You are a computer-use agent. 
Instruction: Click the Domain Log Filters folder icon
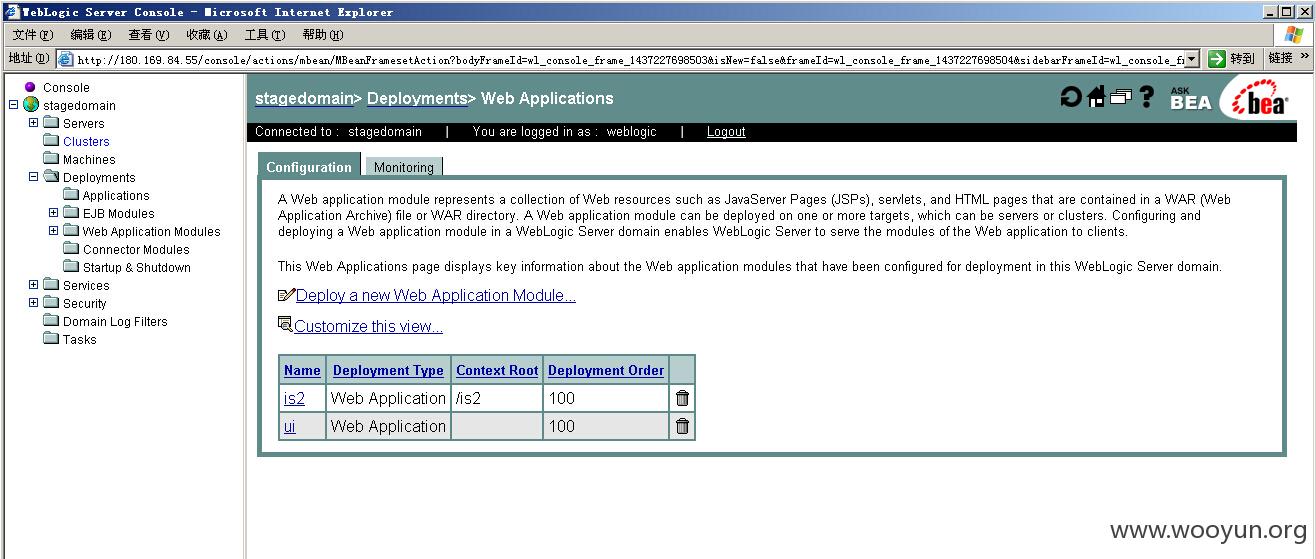click(x=51, y=321)
